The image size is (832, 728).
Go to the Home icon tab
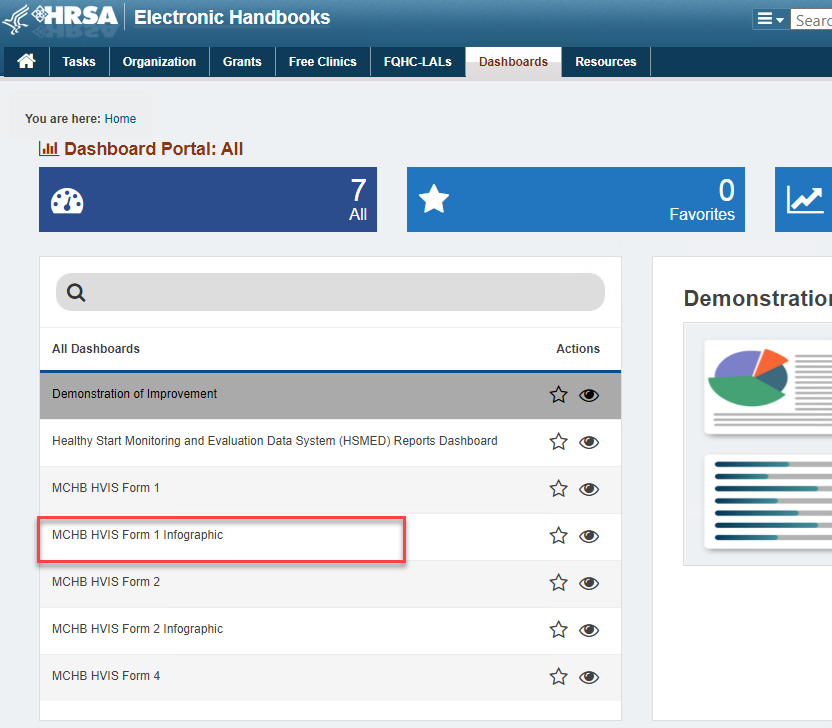pos(27,62)
